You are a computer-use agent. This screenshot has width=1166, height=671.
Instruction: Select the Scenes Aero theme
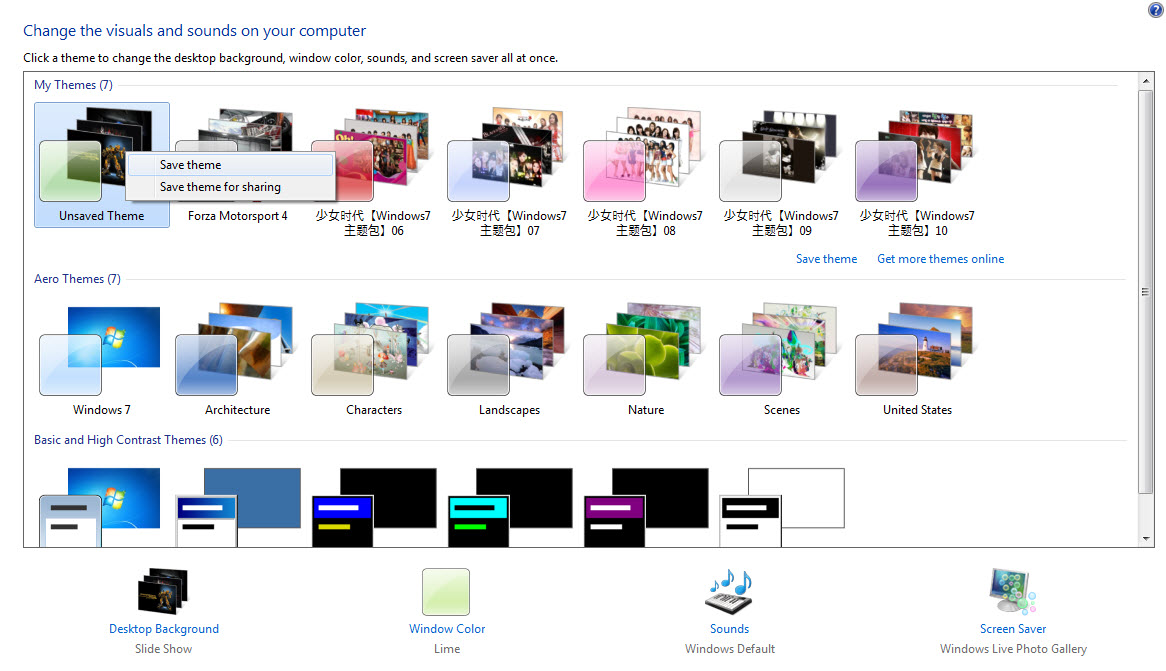click(x=782, y=361)
